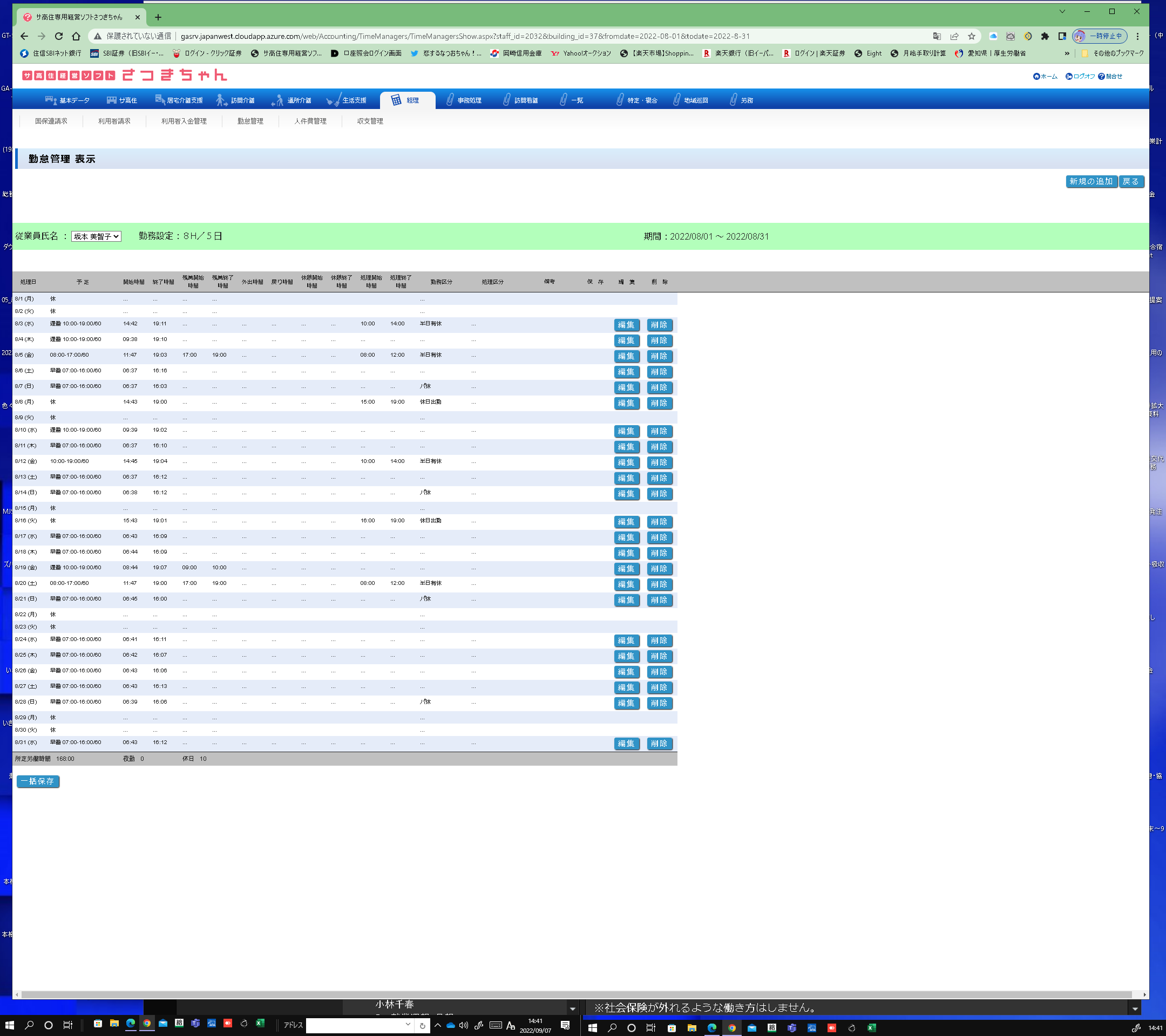Screen dimensions: 1166x1036
Task: Open the Chrome three-dot menu
Action: click(1137, 36)
